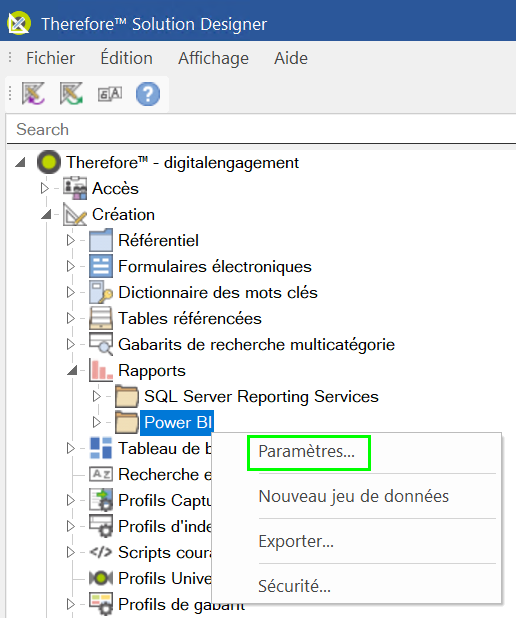Open the Aide menu
The width and height of the screenshot is (516, 618).
[x=291, y=58]
